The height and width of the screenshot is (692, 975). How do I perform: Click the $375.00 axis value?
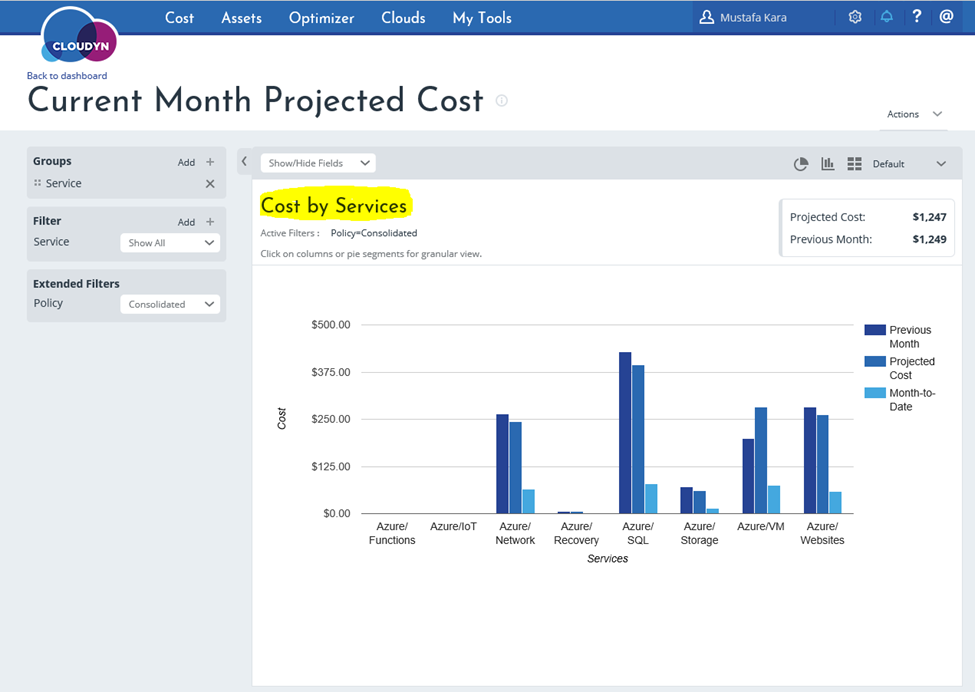click(x=331, y=372)
